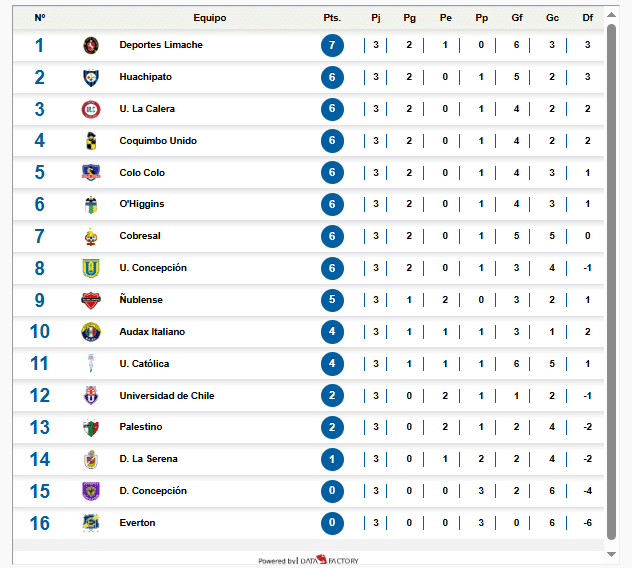This screenshot has height=568, width=632.
Task: Click the Deportes Limache team crest
Action: coord(91,45)
